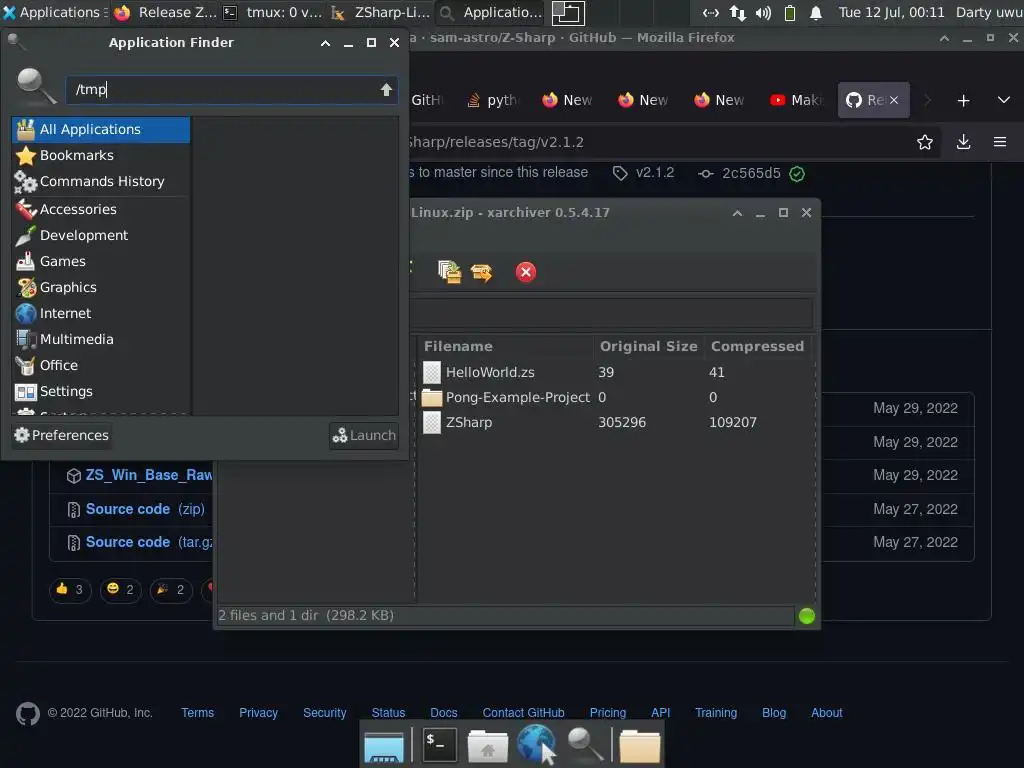Click GitHub logo in footer
1024x768 pixels.
click(x=28, y=714)
